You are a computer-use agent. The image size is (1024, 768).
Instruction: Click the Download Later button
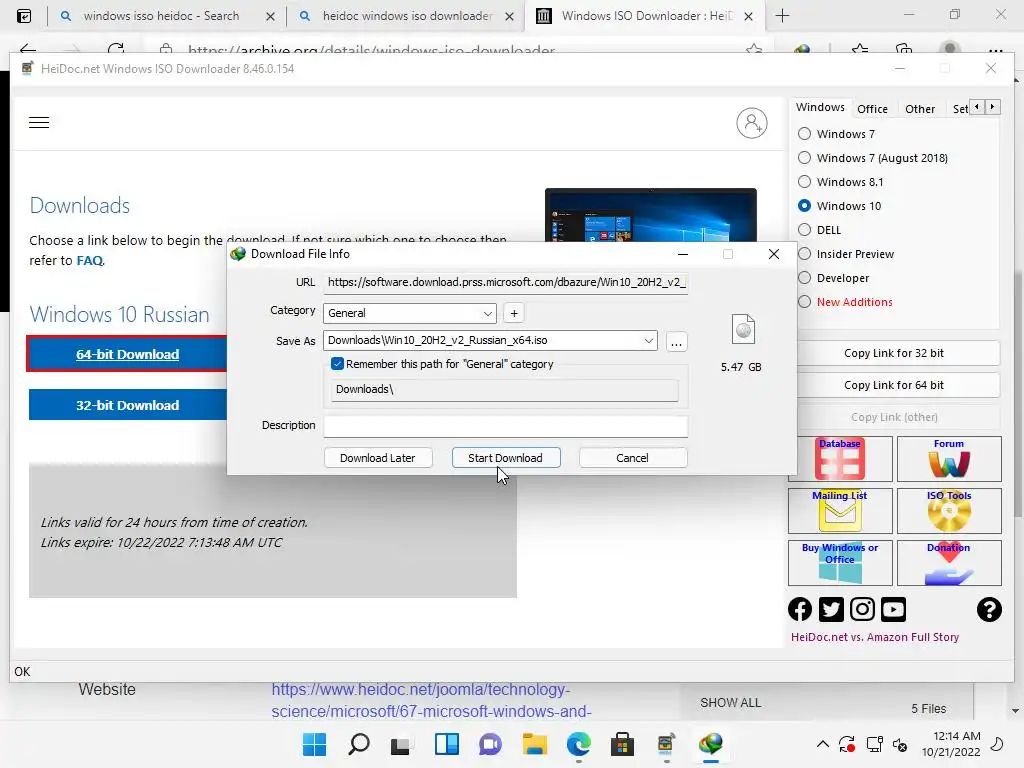pos(377,458)
